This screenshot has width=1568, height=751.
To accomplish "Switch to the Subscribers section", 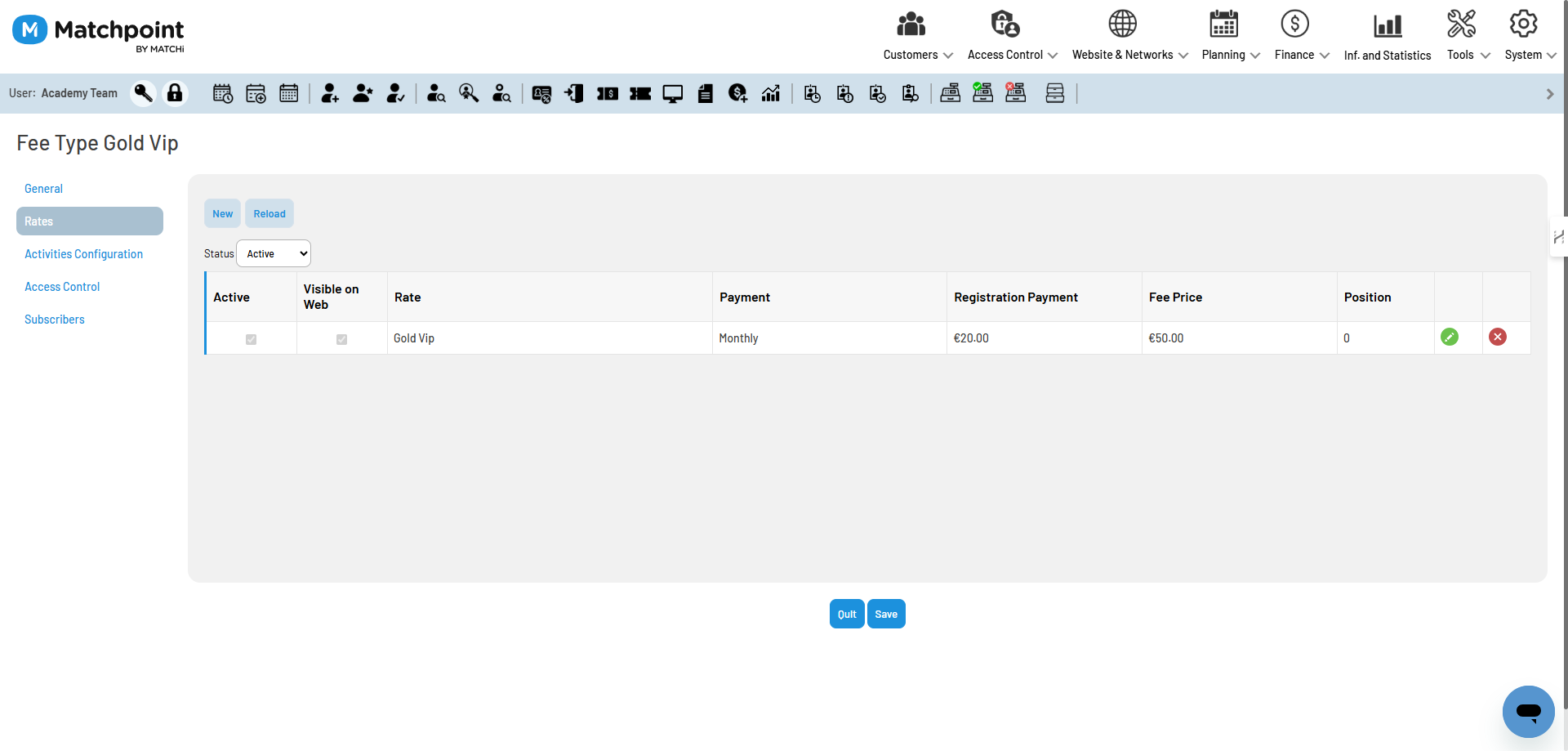I will tap(55, 319).
